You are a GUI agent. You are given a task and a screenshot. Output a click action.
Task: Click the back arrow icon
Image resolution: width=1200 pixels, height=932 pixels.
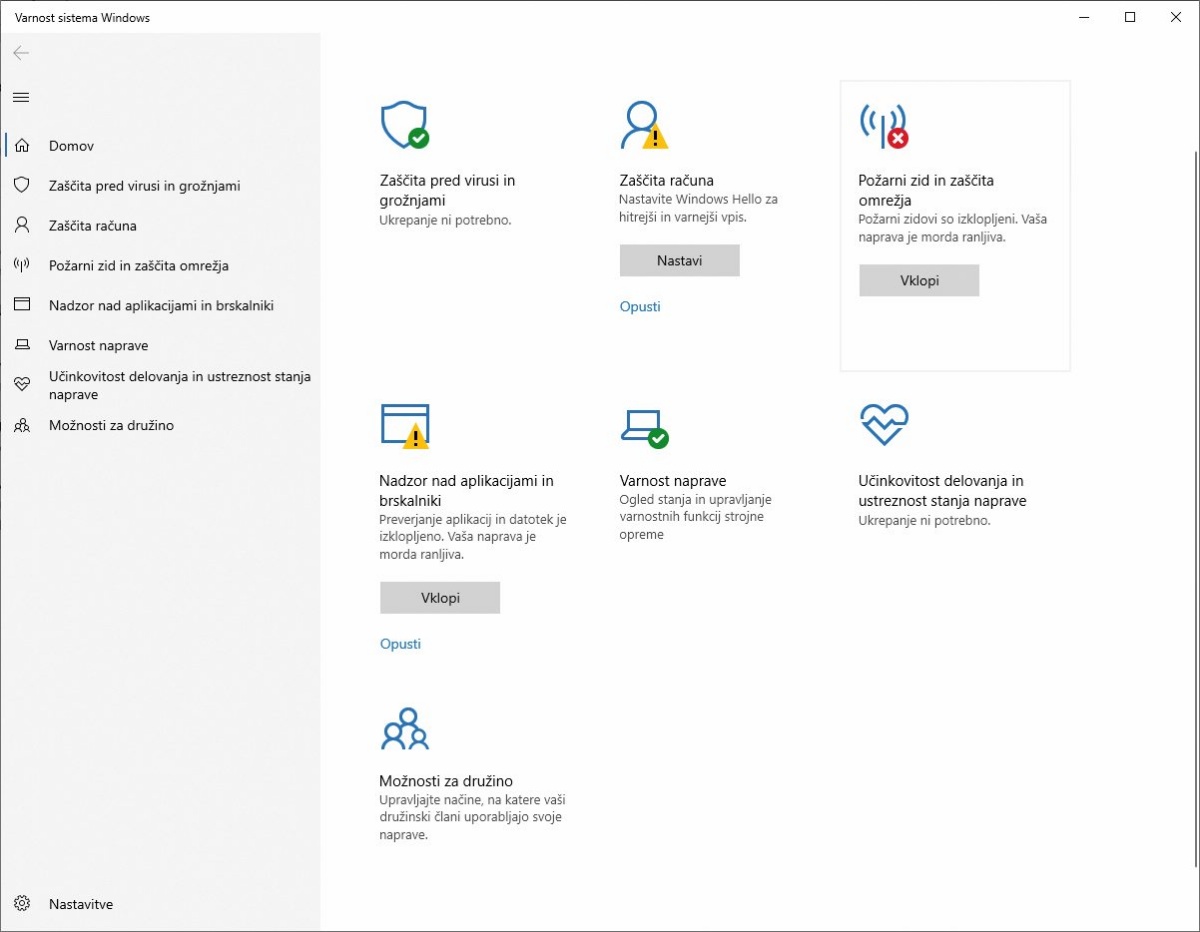21,53
